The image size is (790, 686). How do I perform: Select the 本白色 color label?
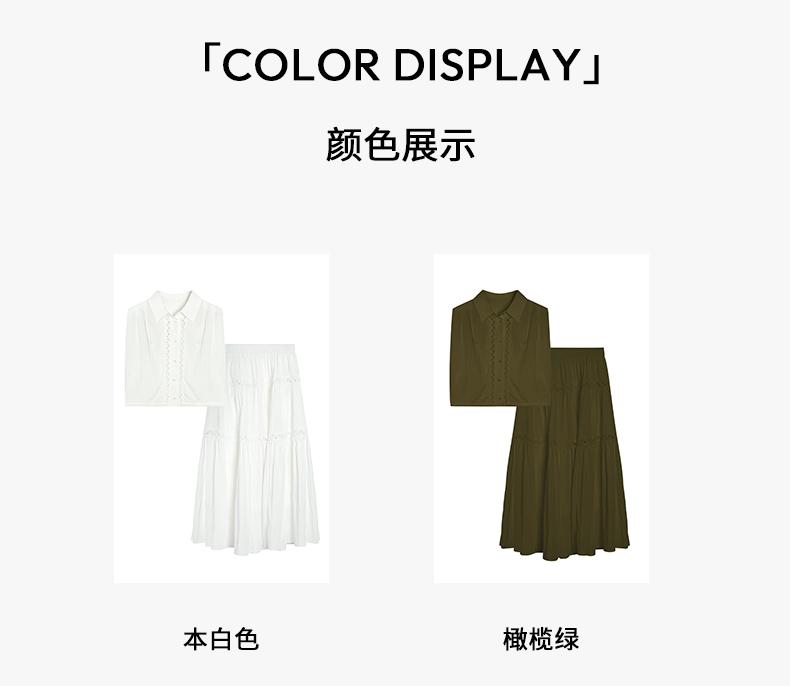point(221,639)
